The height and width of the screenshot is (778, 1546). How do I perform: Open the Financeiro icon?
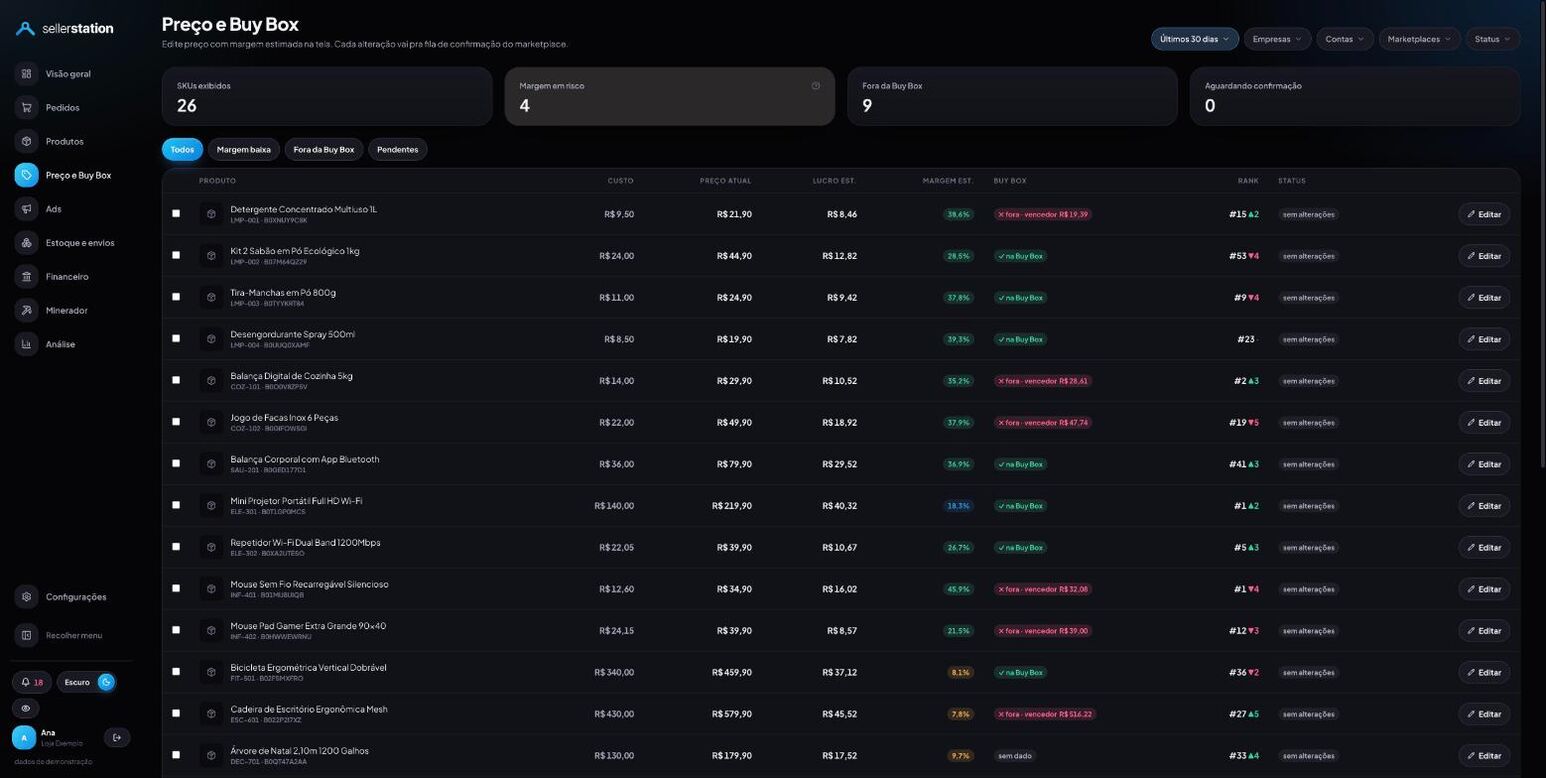(x=26, y=277)
